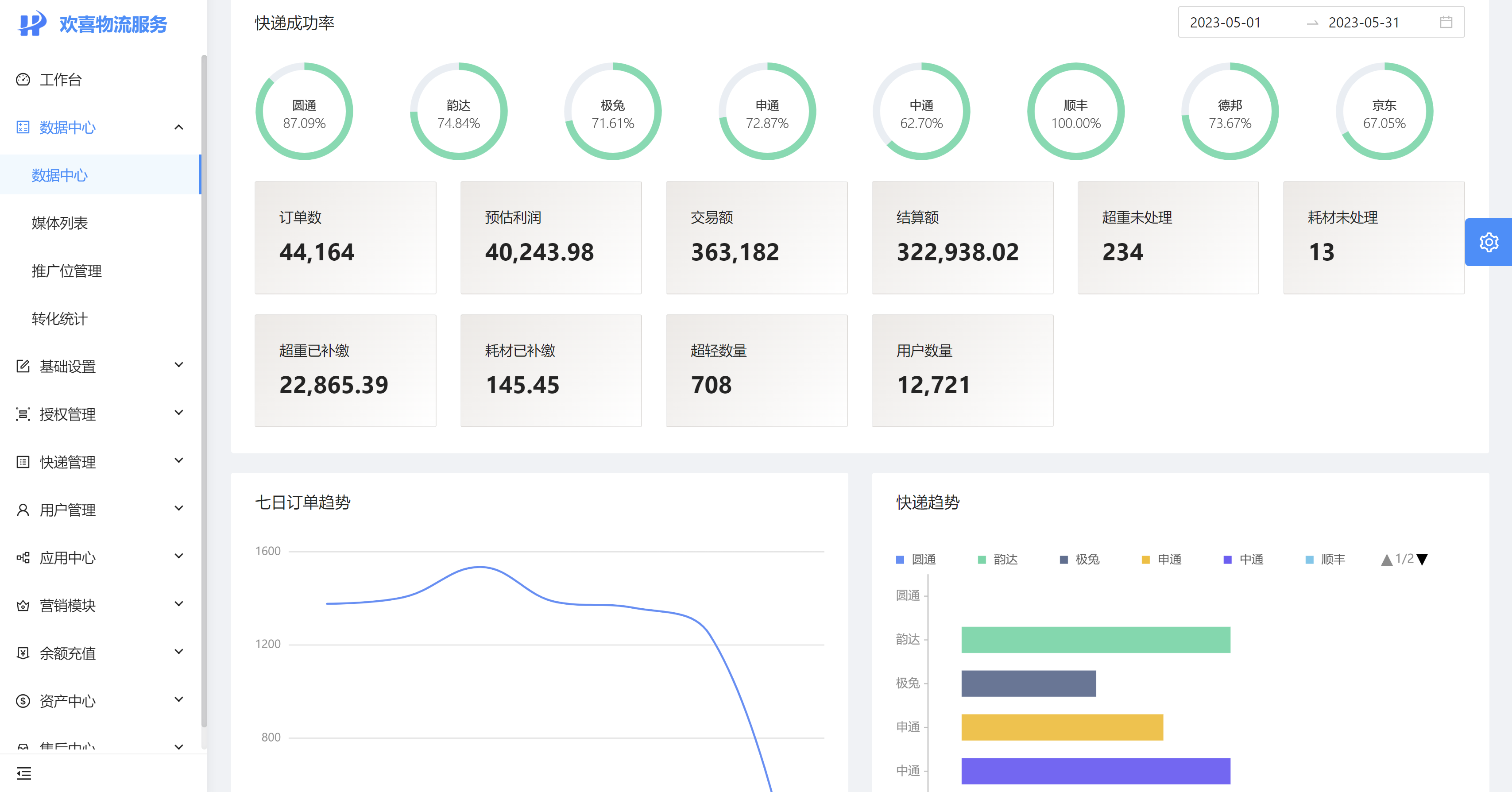Click the 超重未处理 234 card
Screen dimensions: 1512x792
(1168, 238)
